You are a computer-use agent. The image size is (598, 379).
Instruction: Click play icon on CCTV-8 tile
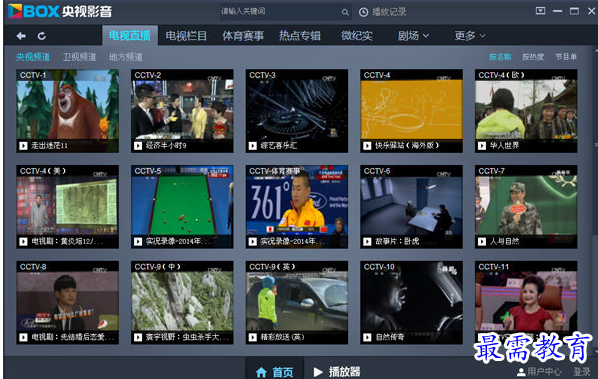(x=23, y=337)
